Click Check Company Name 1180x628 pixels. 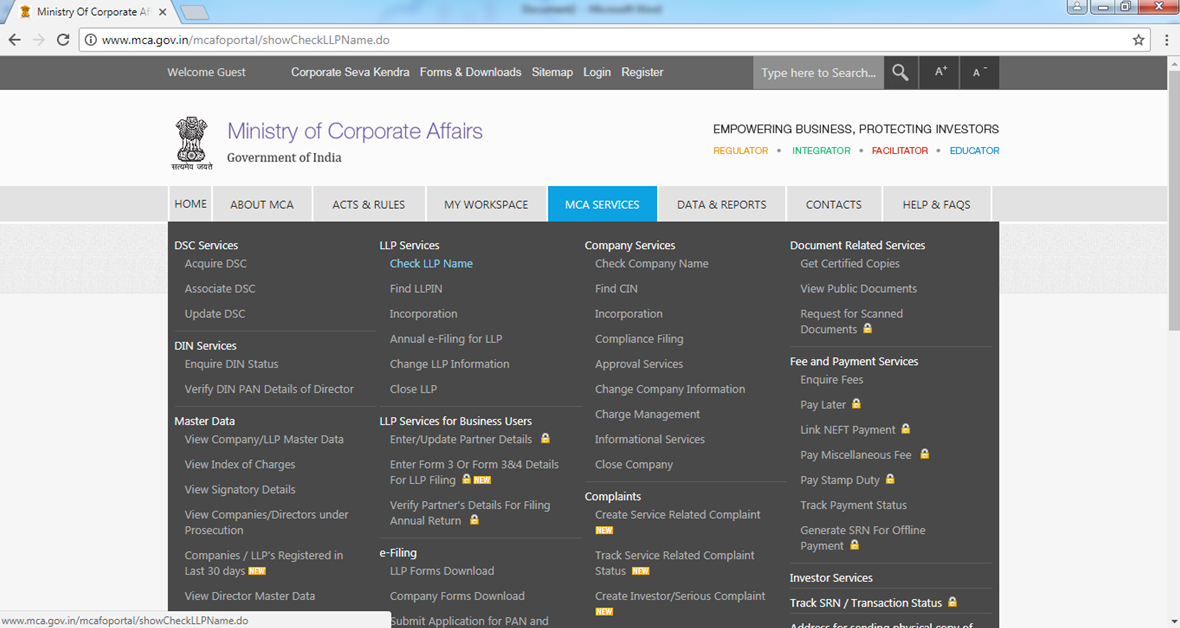tap(652, 264)
